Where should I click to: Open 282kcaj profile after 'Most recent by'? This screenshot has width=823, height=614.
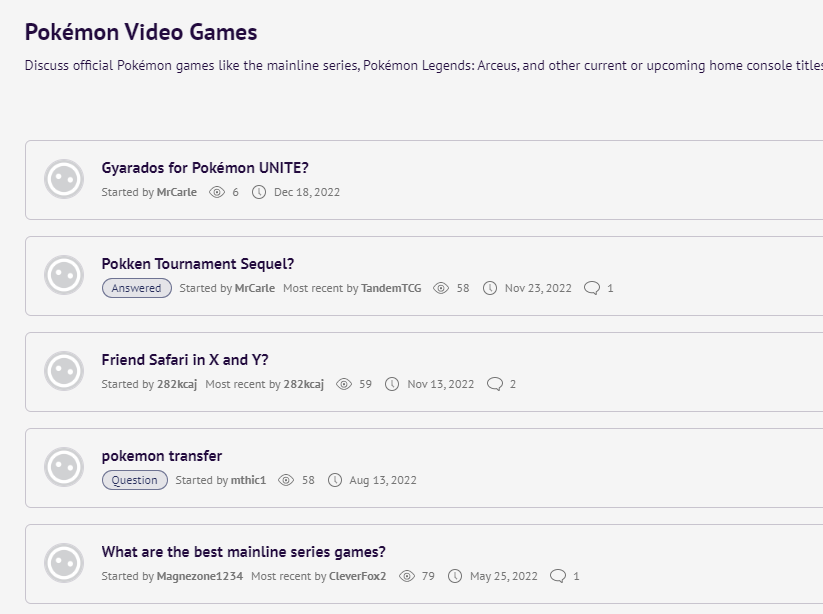pos(304,385)
